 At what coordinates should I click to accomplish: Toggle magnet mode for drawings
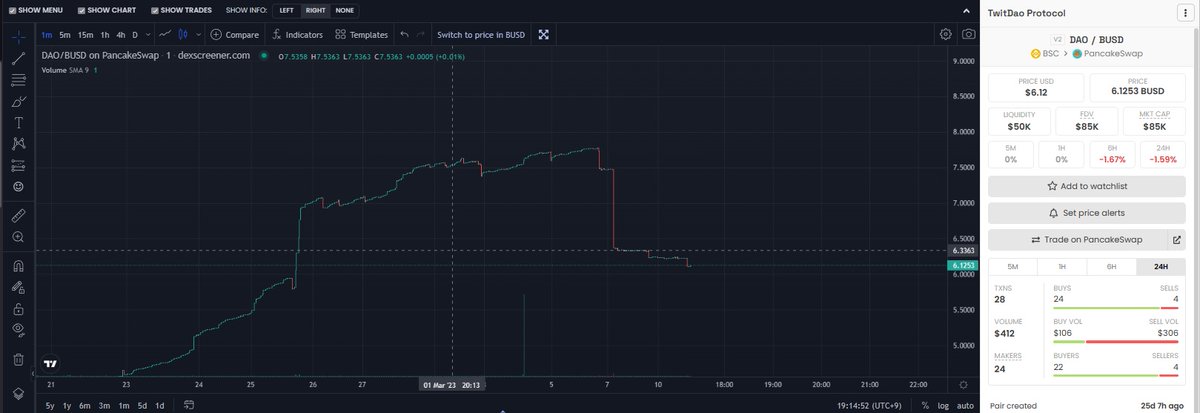pyautogui.click(x=18, y=266)
